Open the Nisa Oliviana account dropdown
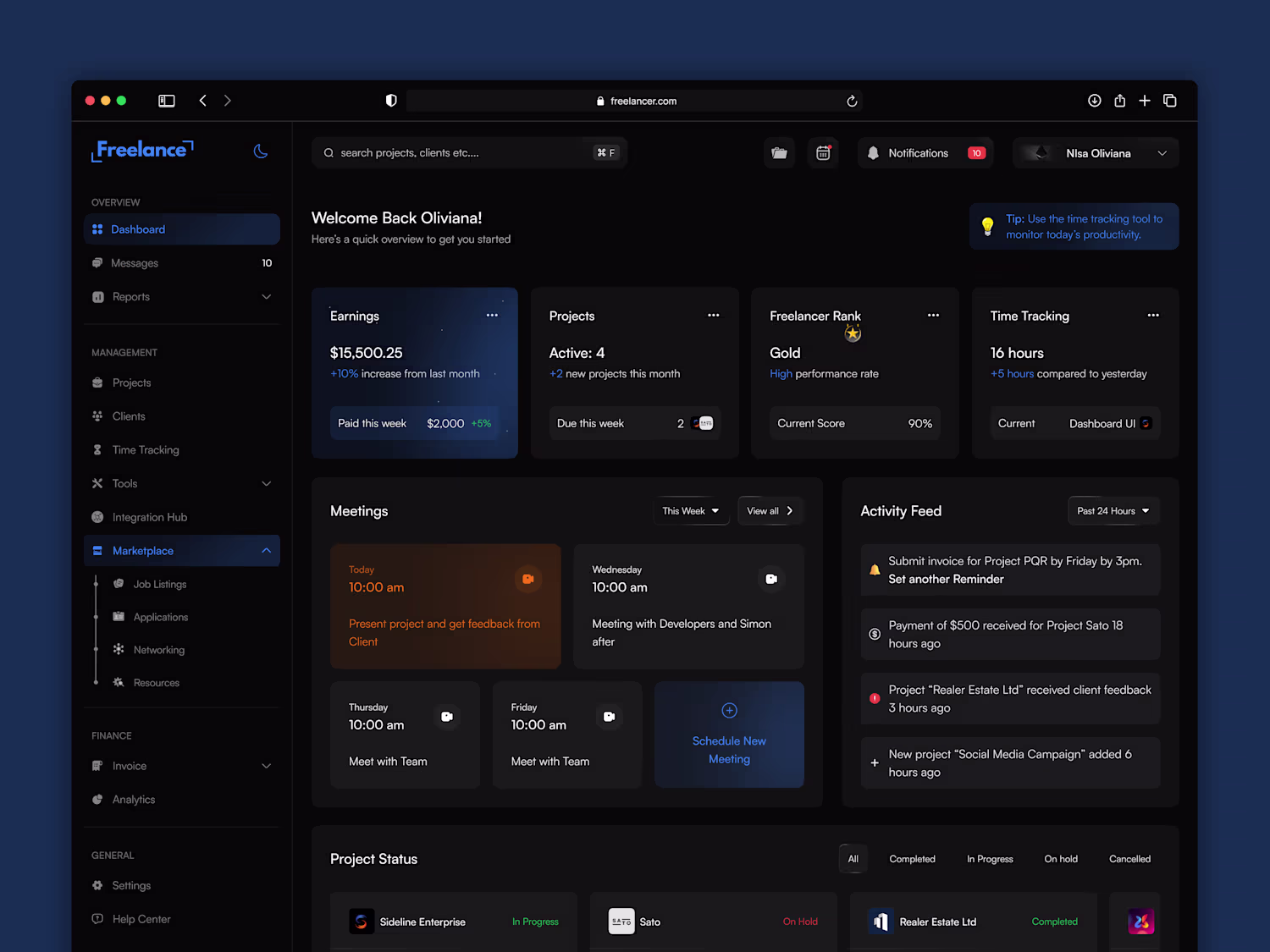 1096,153
